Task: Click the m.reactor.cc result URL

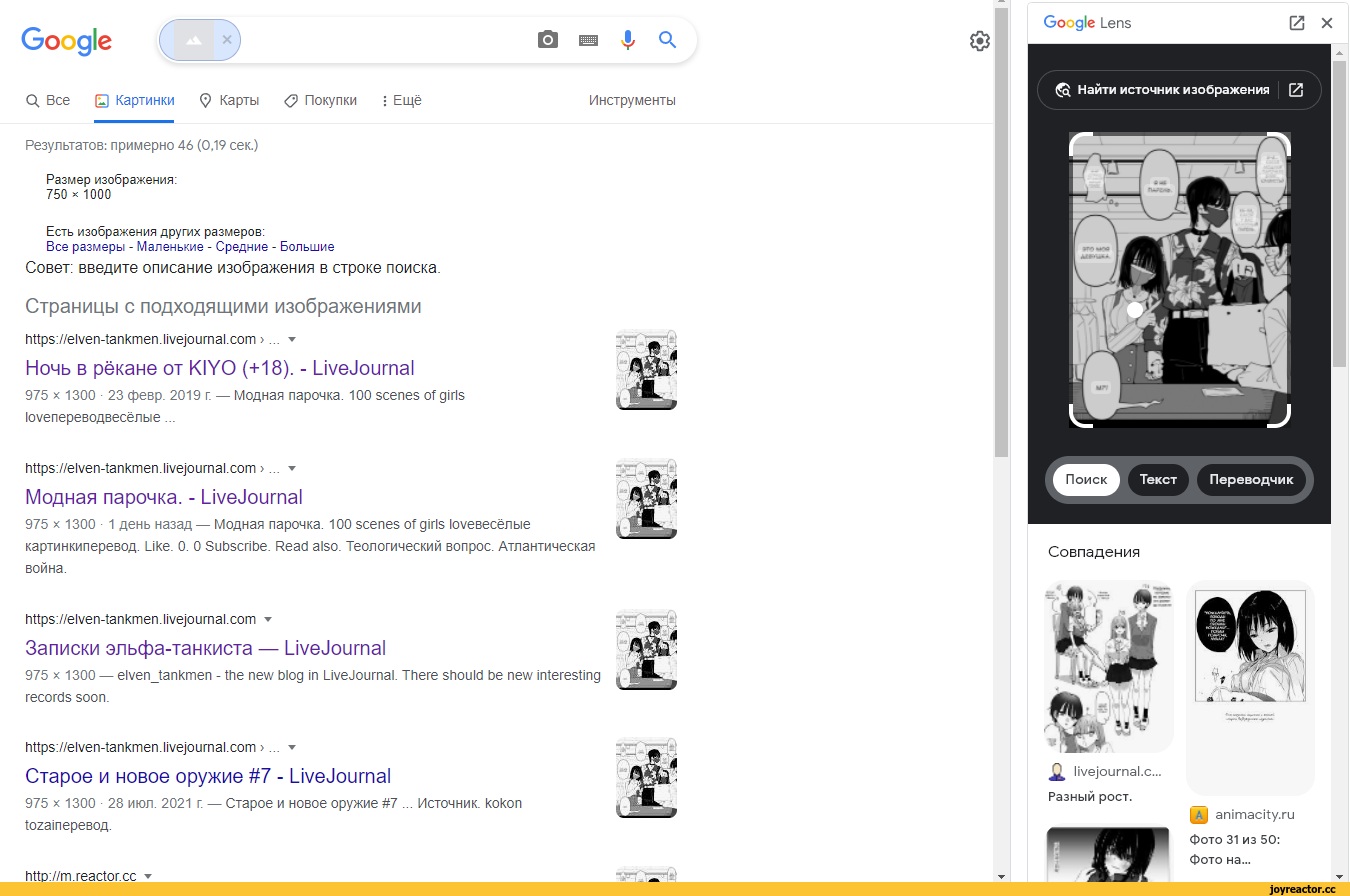Action: point(81,876)
